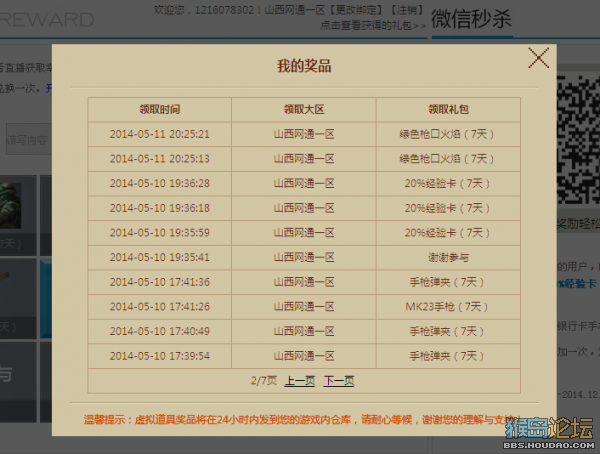Viewport: 600px width, 454px height.
Task: Click 绿色枪口火焰 prize in the 20:25:13 row
Action: pos(448,158)
